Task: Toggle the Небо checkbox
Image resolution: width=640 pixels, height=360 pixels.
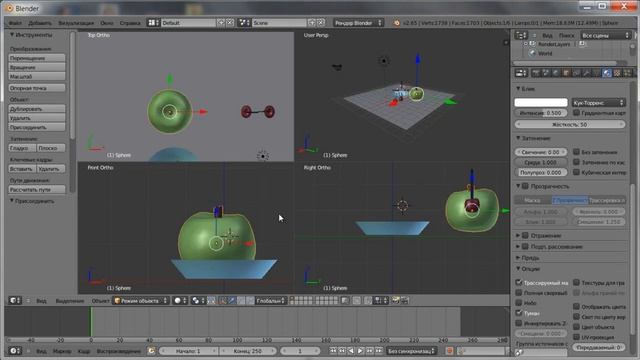Action: [x=518, y=303]
